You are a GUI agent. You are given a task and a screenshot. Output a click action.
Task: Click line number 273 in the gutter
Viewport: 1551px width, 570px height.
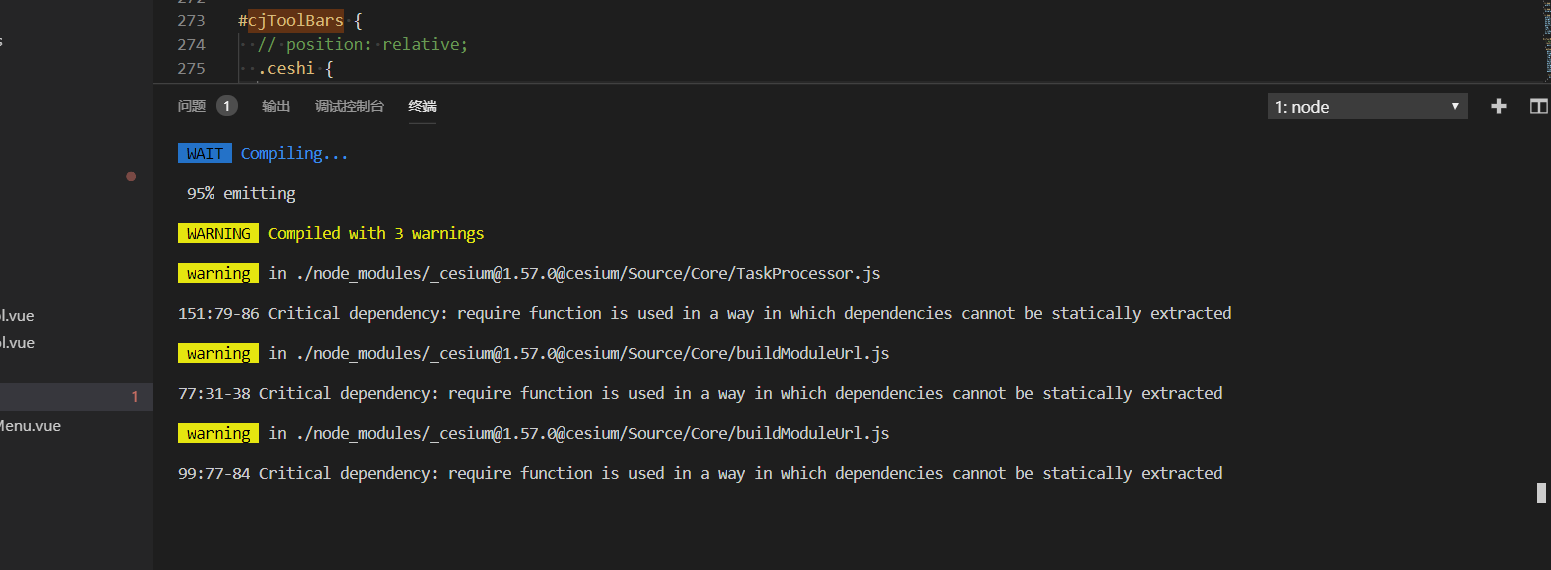(191, 20)
